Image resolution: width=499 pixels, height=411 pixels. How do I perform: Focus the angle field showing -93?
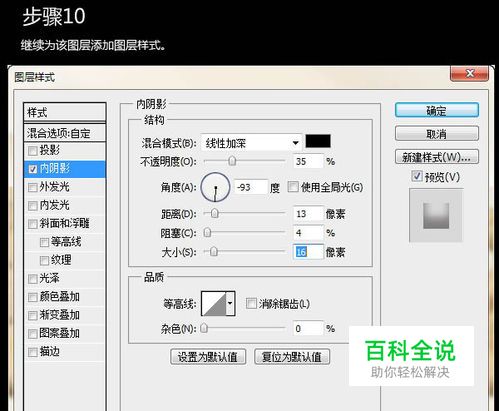pos(251,187)
